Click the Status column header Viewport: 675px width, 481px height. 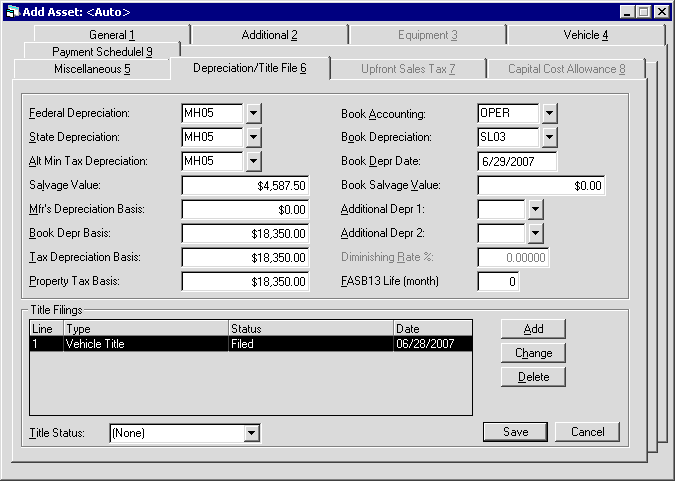(311, 329)
